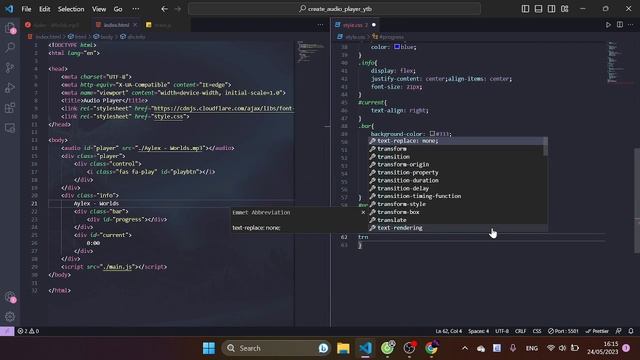Image resolution: width=640 pixels, height=360 pixels.
Task: Click the microphone tray icon
Action: tap(513, 348)
